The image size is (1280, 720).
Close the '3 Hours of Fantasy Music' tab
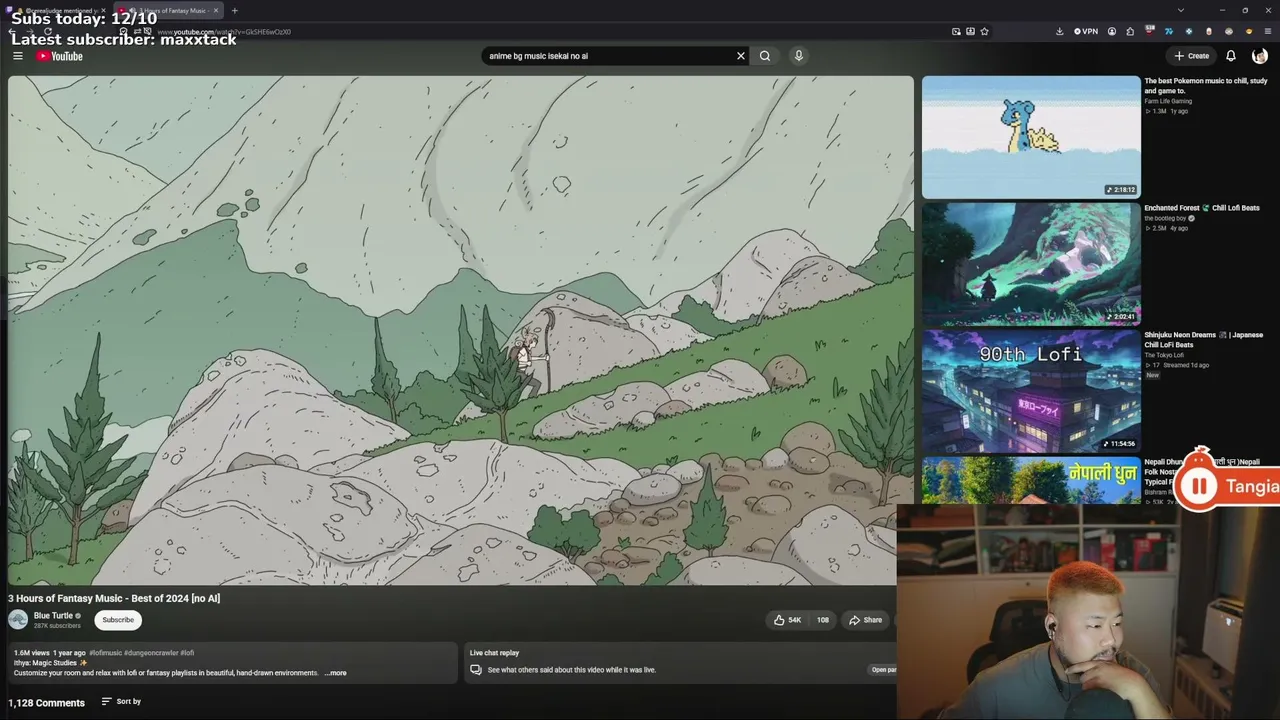[x=215, y=10]
